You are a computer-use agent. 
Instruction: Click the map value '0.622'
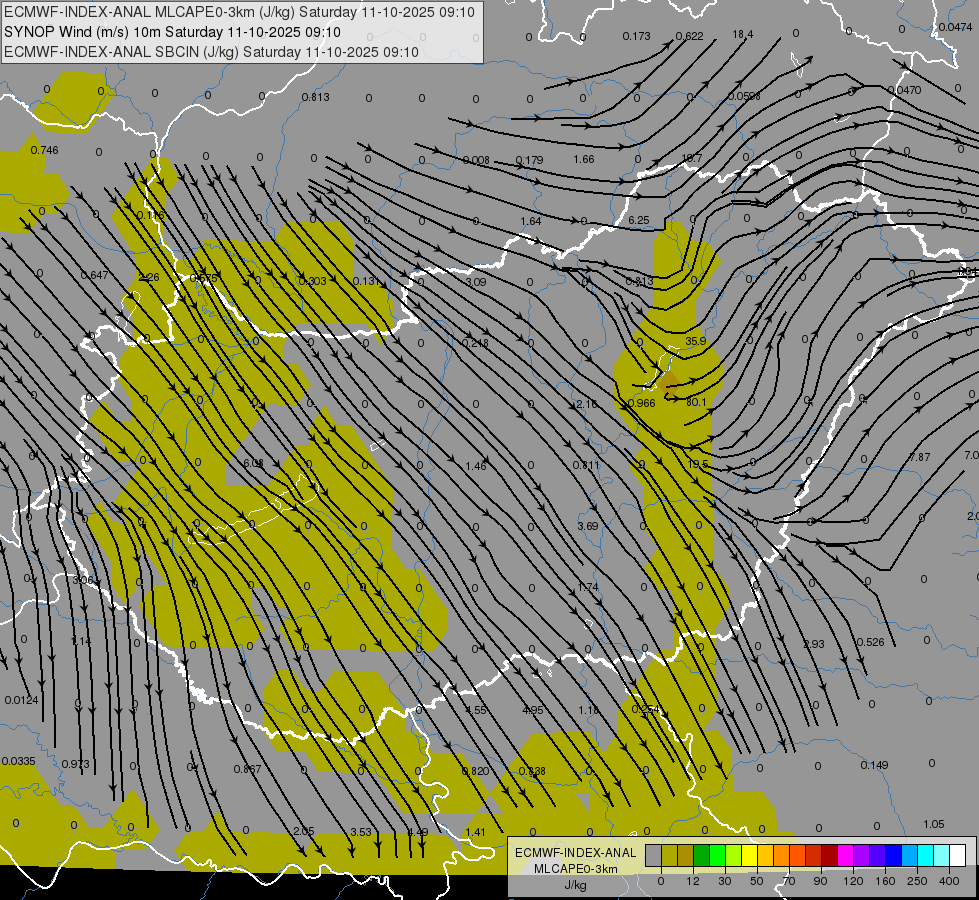(689, 36)
